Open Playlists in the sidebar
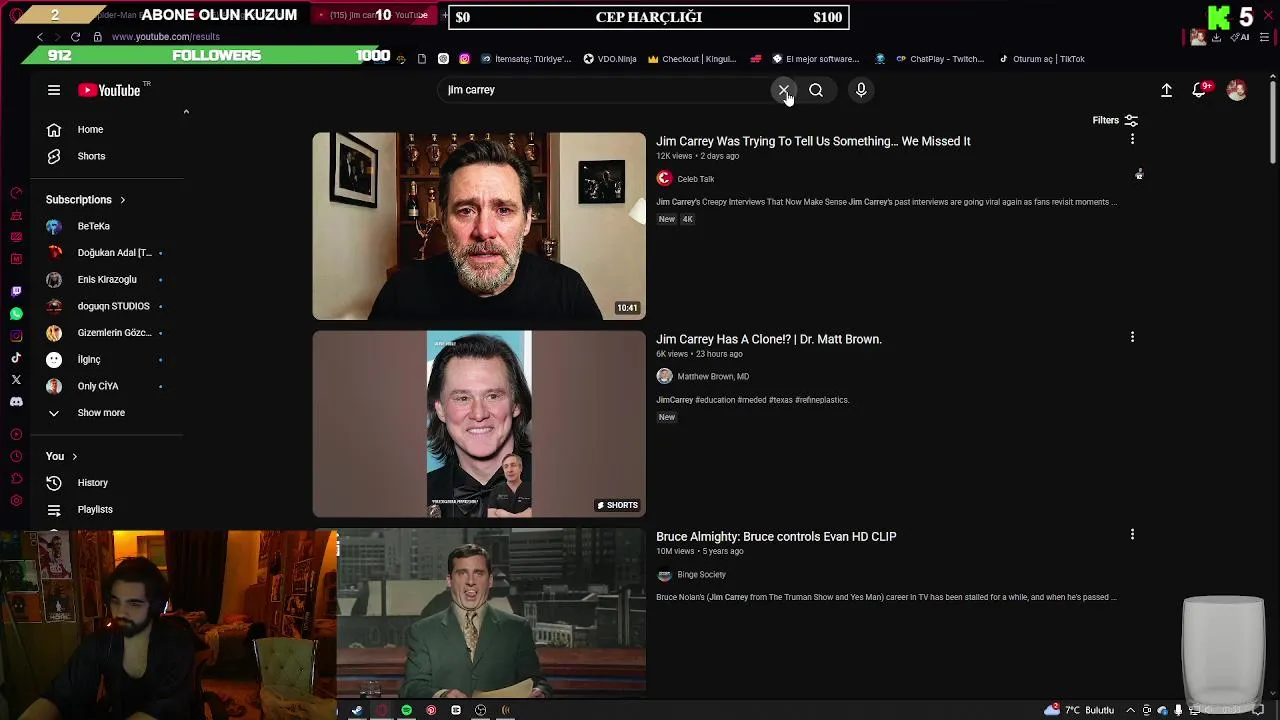The height and width of the screenshot is (720, 1280). coord(107,509)
